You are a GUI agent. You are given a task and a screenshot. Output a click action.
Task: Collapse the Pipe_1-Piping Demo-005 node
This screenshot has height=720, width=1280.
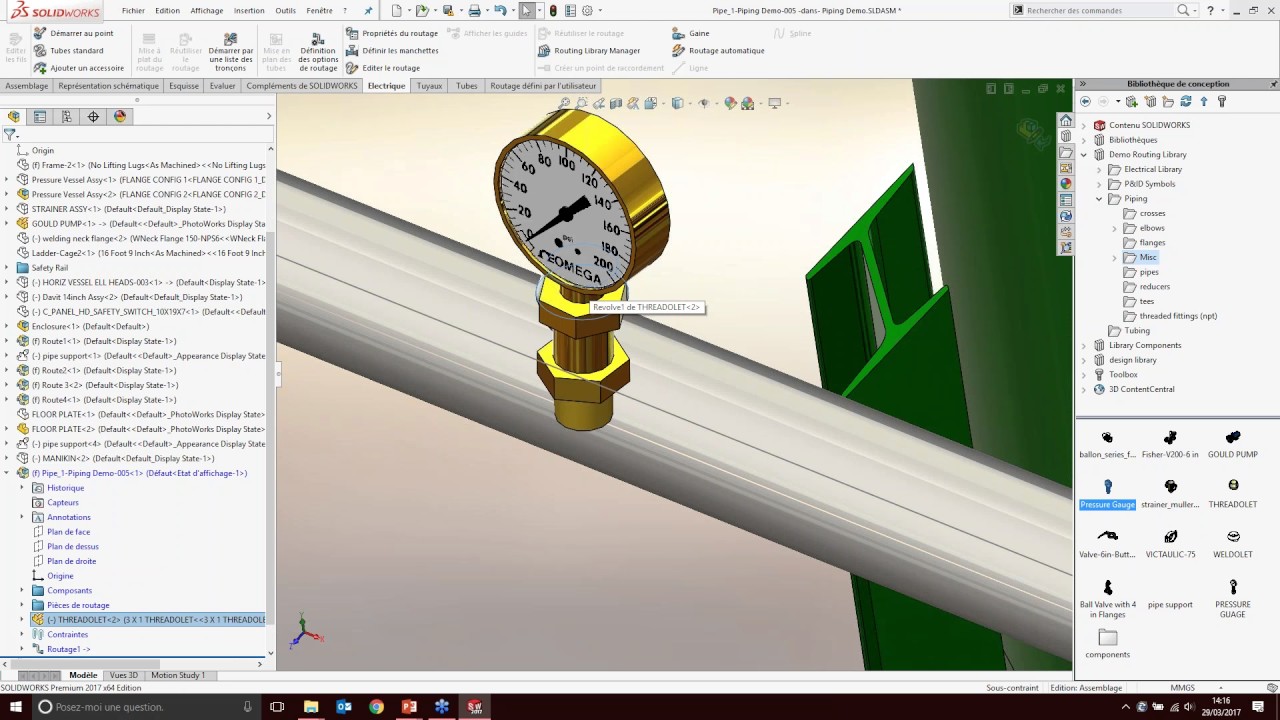7,473
